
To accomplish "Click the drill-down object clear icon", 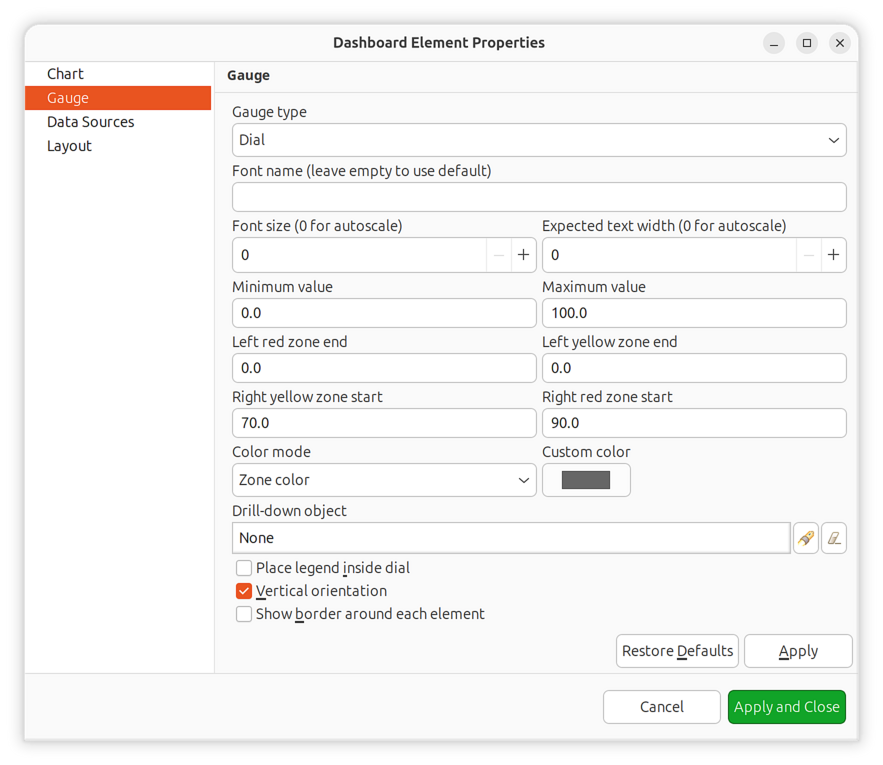I will [x=834, y=538].
